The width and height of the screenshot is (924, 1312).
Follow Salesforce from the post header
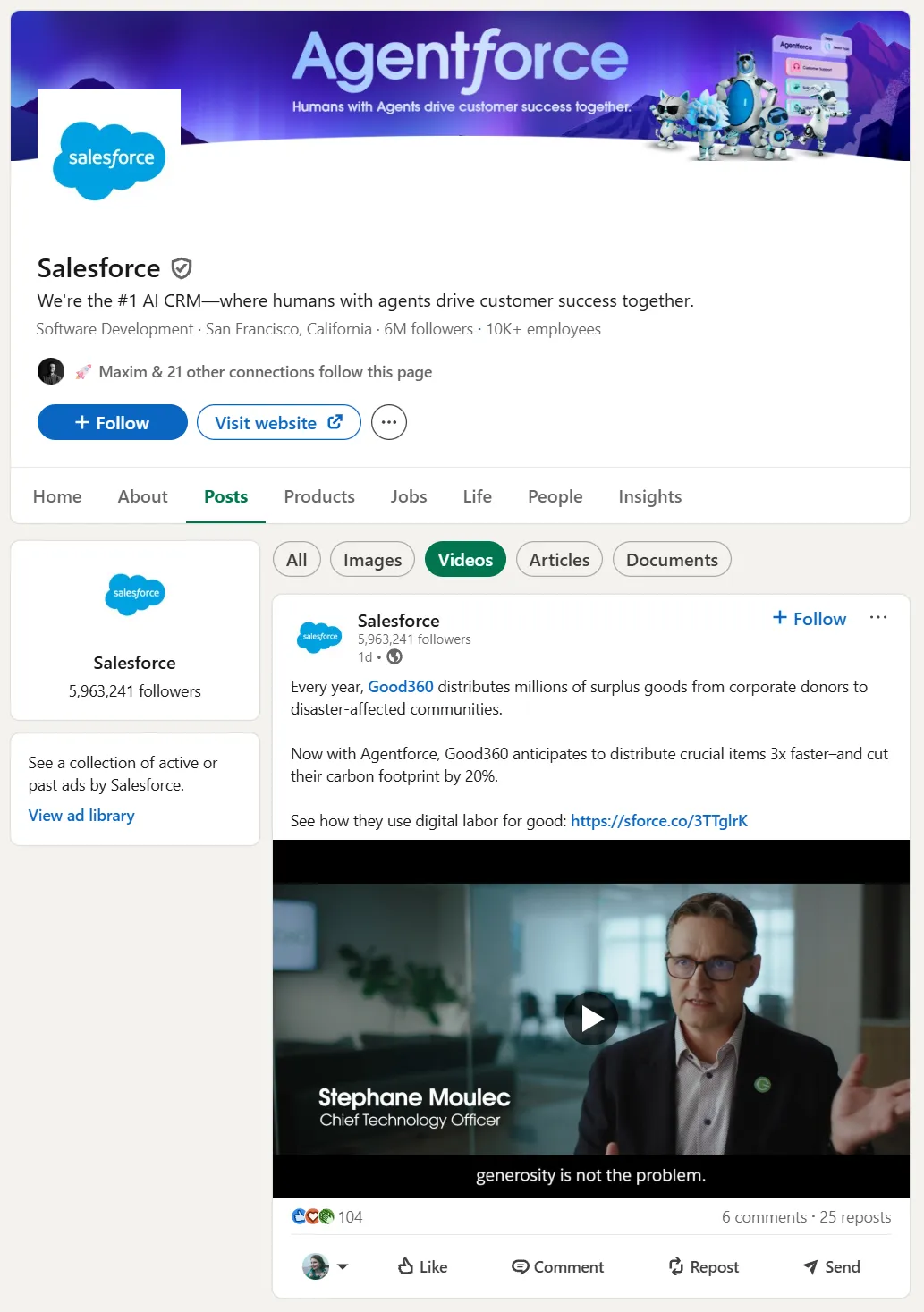[x=808, y=618]
